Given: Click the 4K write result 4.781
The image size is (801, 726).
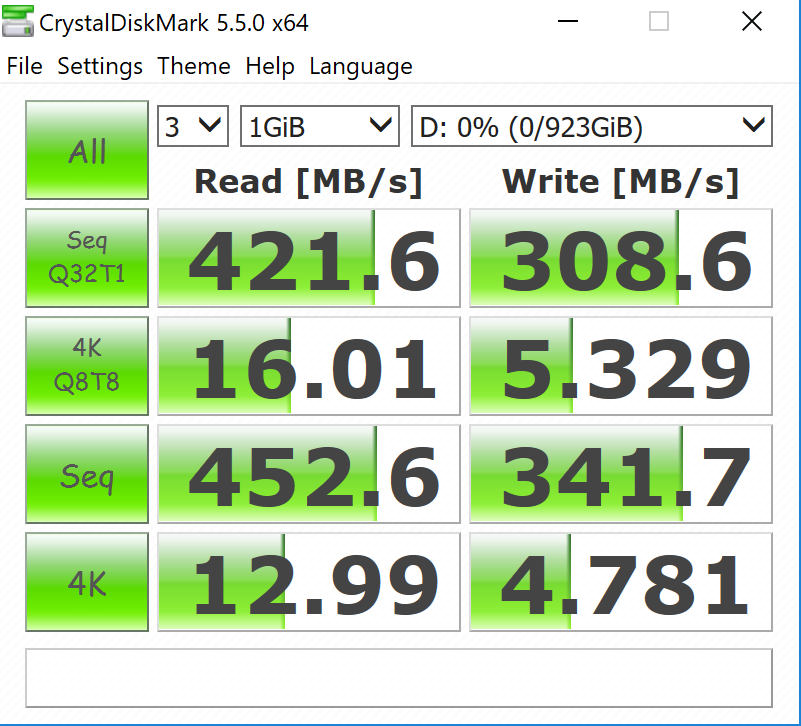Looking at the screenshot, I should (x=621, y=582).
